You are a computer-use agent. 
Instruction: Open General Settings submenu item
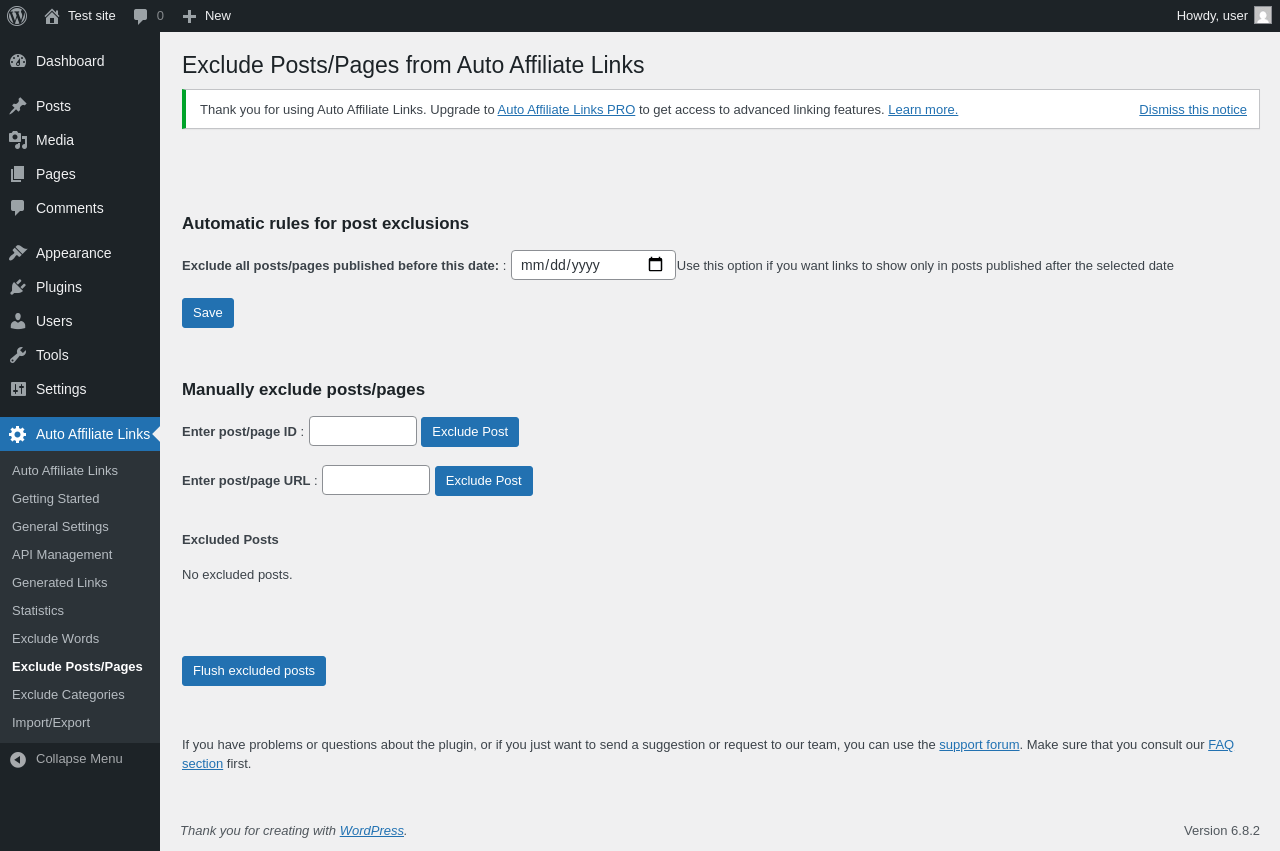click(80, 526)
